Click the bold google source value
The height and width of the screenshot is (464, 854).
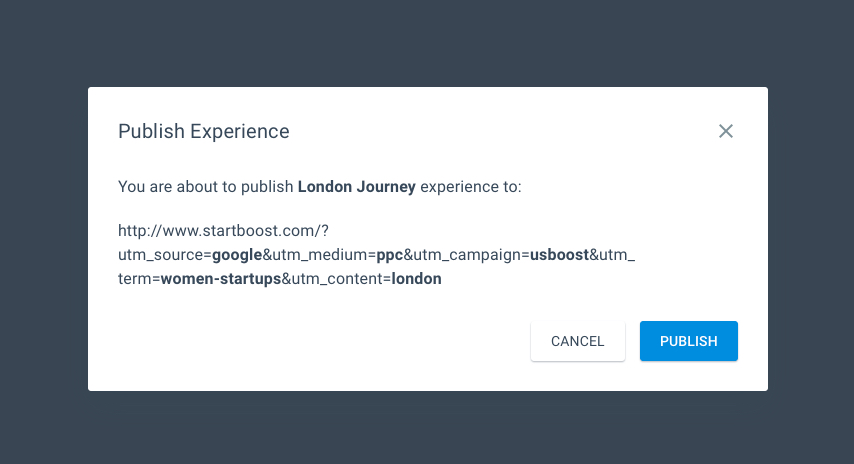pos(237,255)
